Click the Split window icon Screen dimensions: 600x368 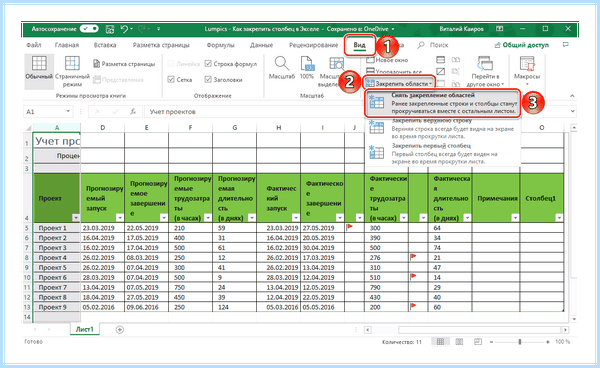(440, 60)
